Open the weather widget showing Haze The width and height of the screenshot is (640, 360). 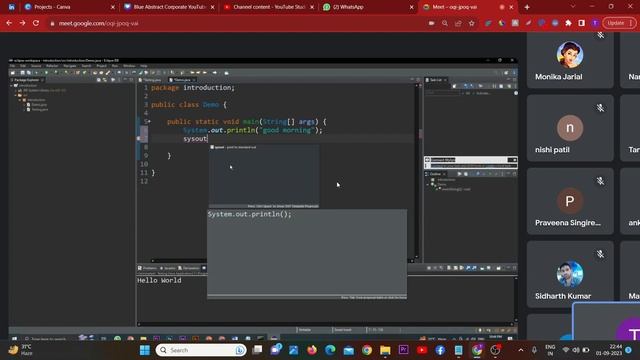pyautogui.click(x=20, y=350)
